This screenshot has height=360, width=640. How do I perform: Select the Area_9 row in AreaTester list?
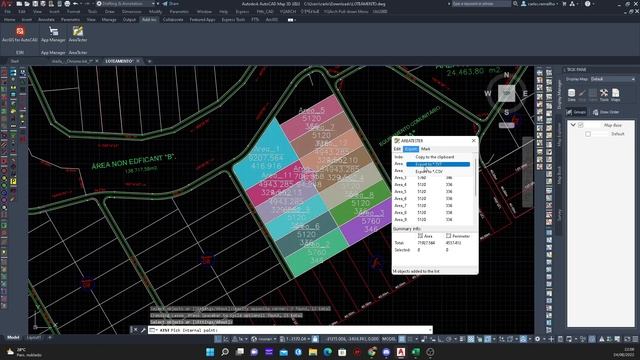[x=433, y=220]
